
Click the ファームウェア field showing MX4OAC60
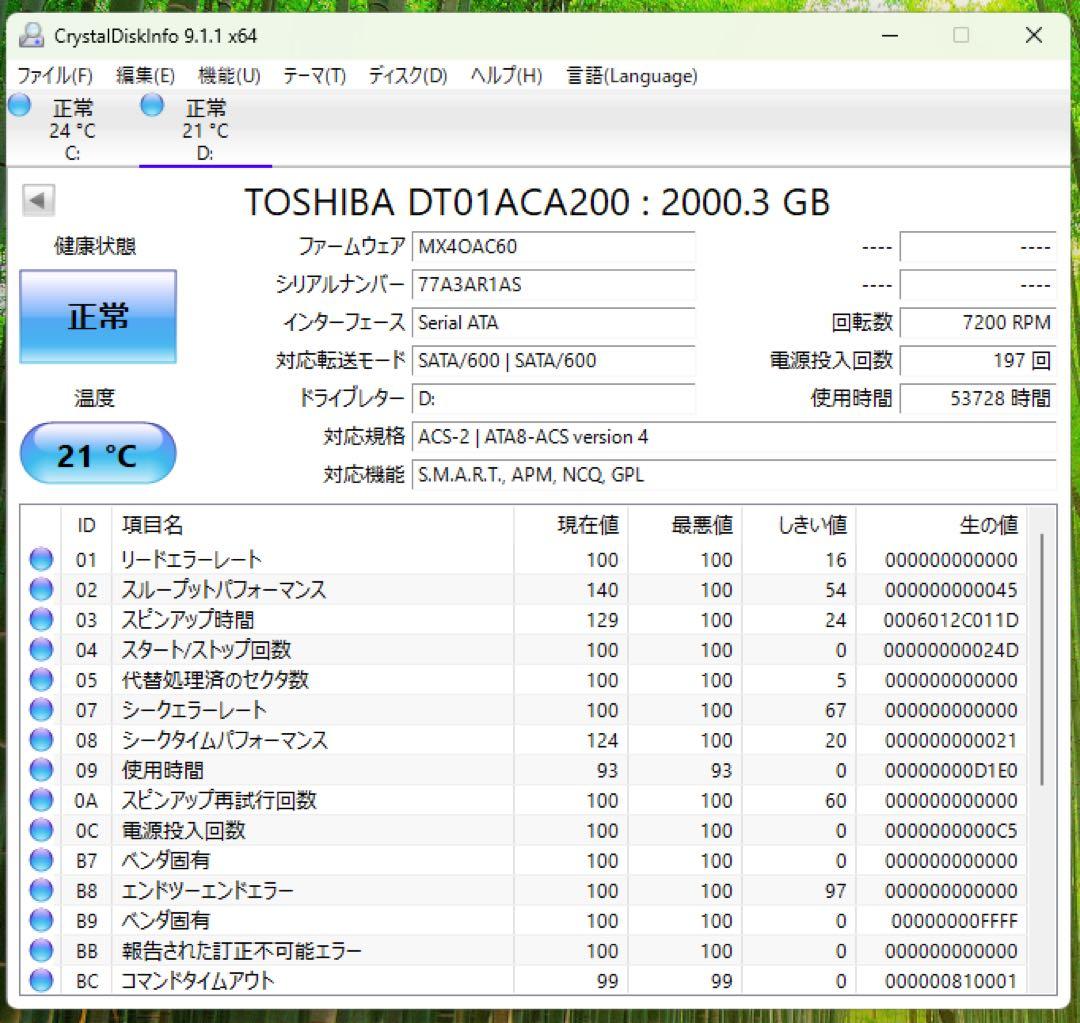click(554, 247)
